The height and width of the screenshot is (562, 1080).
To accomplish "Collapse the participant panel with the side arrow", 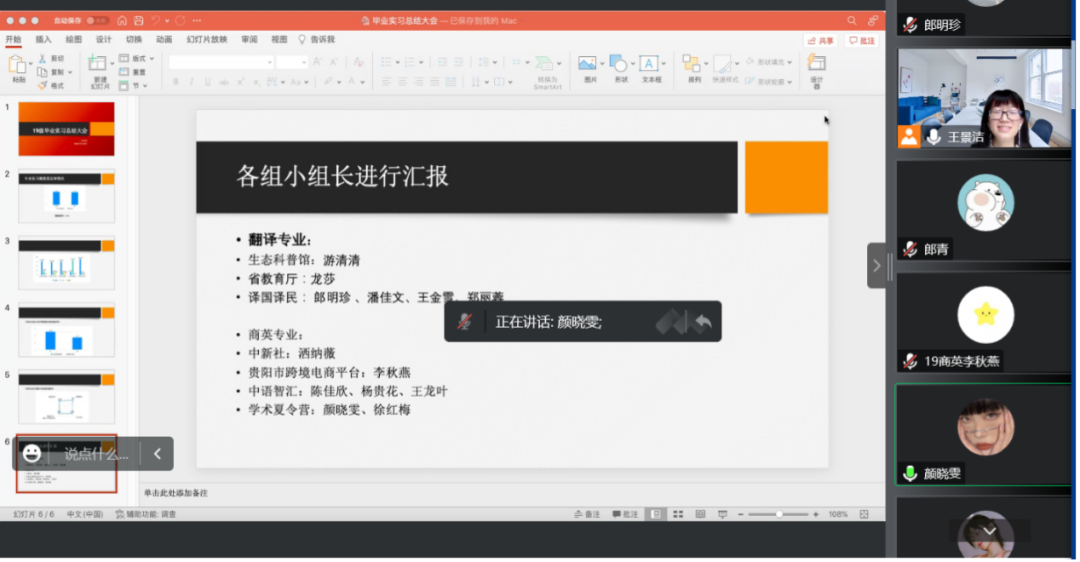I will 876,266.
